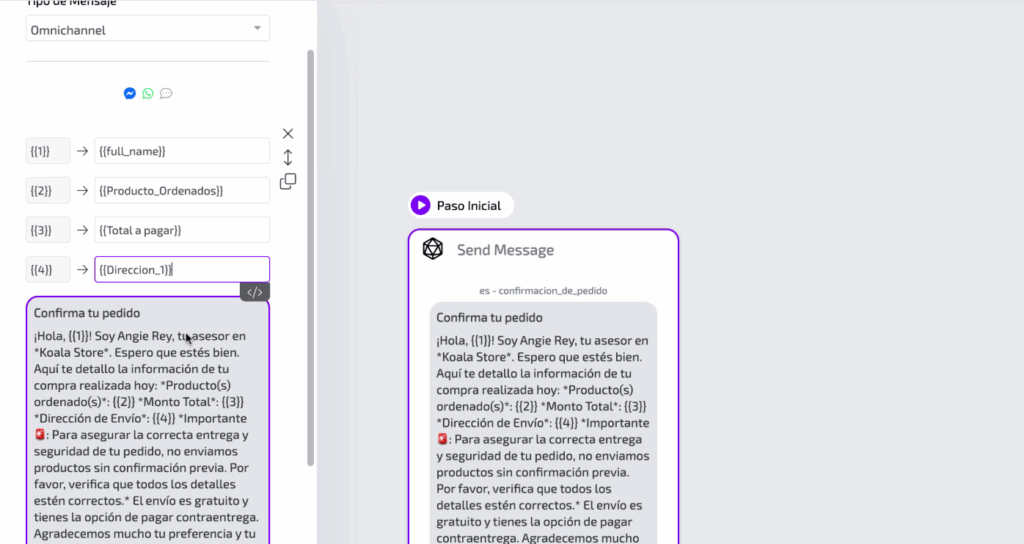Click the Paso Inicial play icon

[x=420, y=205]
